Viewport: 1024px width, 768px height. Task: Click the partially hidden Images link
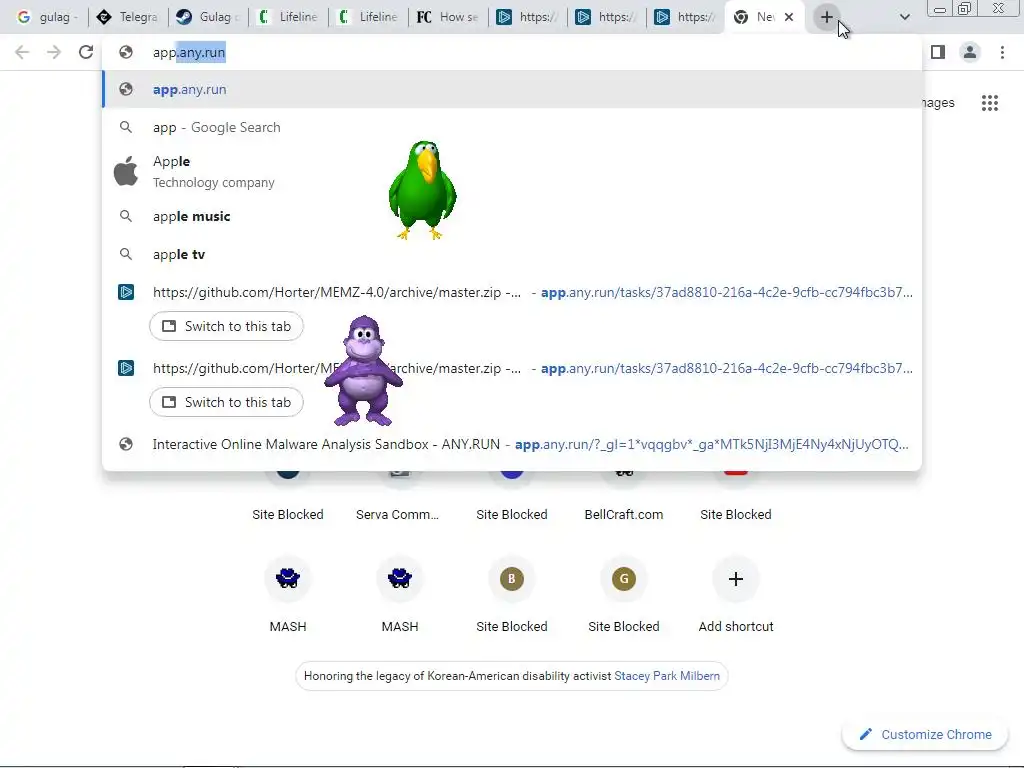pos(938,103)
